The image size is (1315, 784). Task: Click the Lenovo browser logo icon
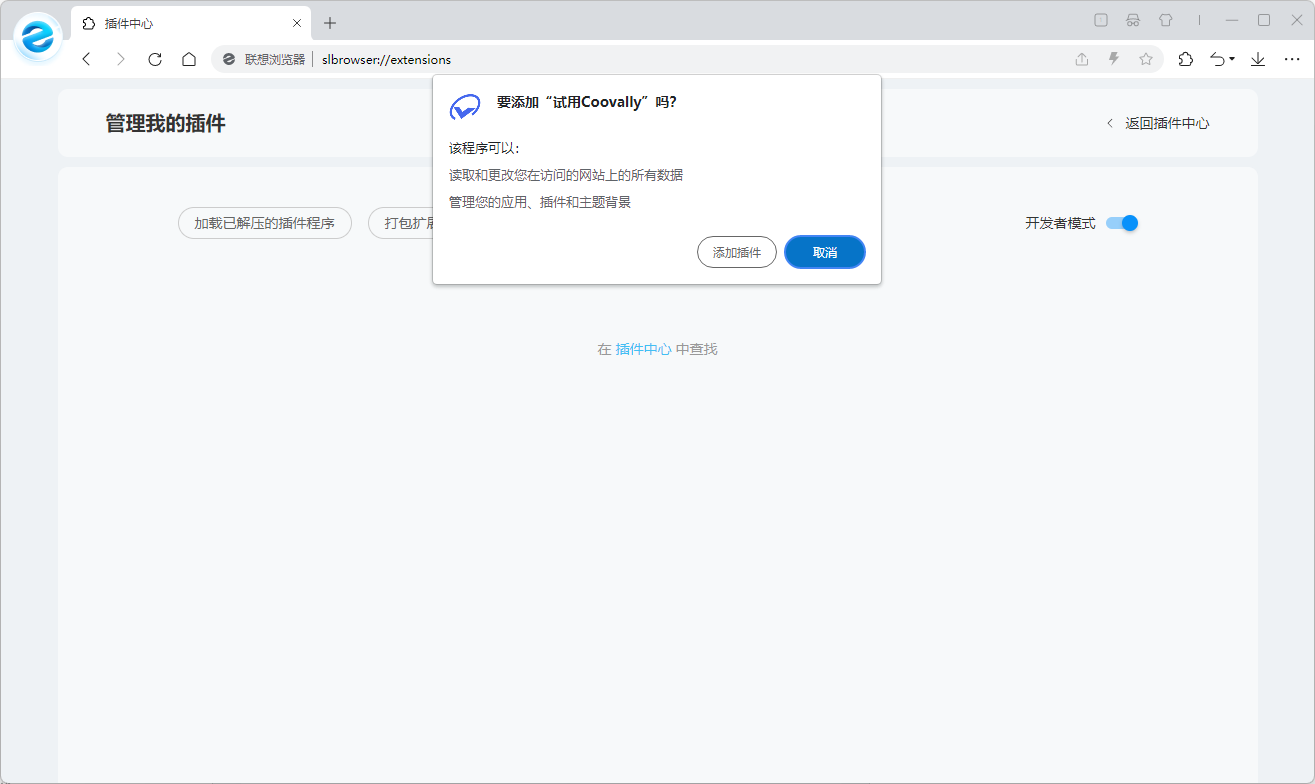pyautogui.click(x=37, y=38)
